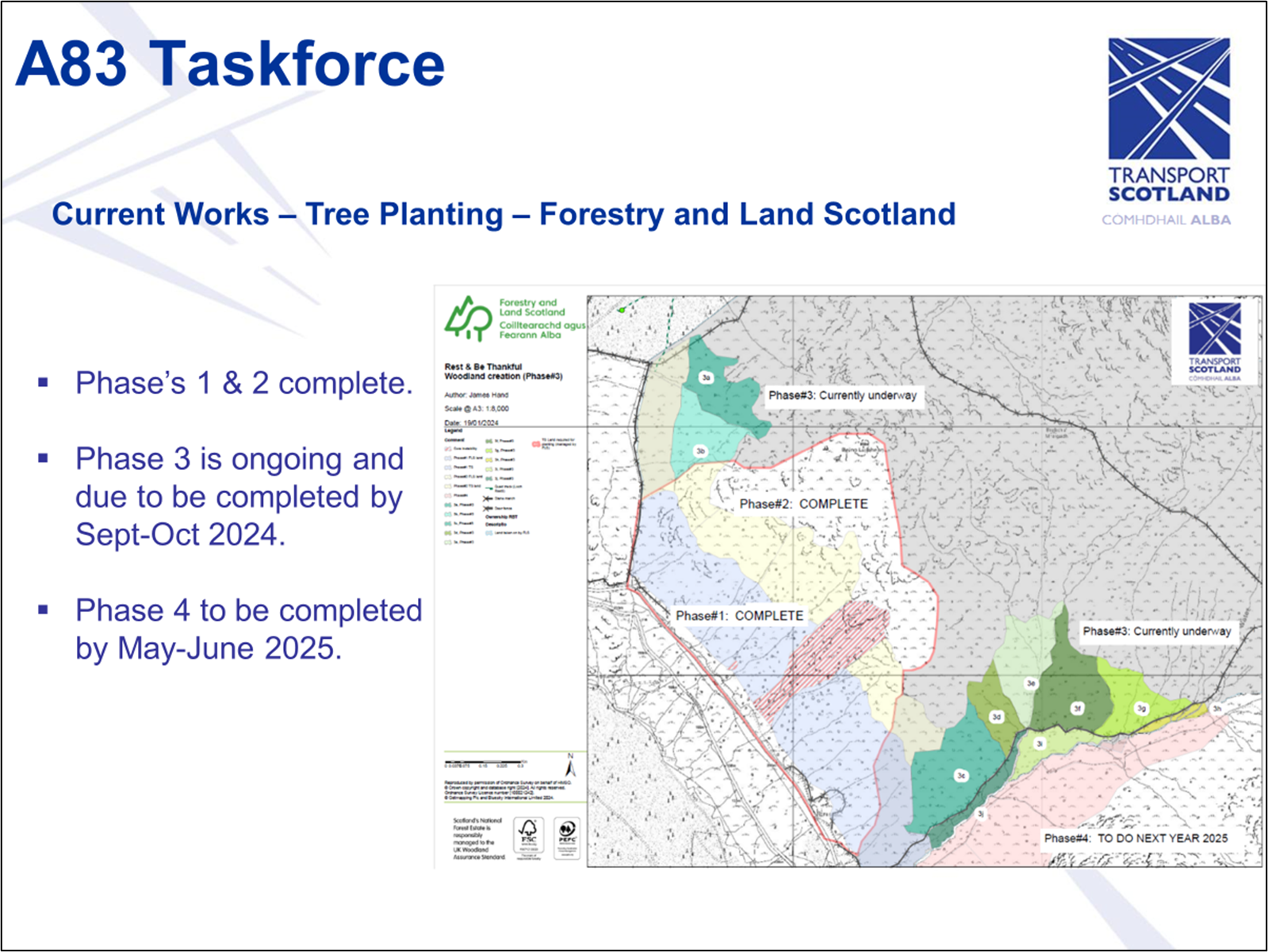Click the FSC certification logo
This screenshot has height=952, width=1268.
click(528, 838)
